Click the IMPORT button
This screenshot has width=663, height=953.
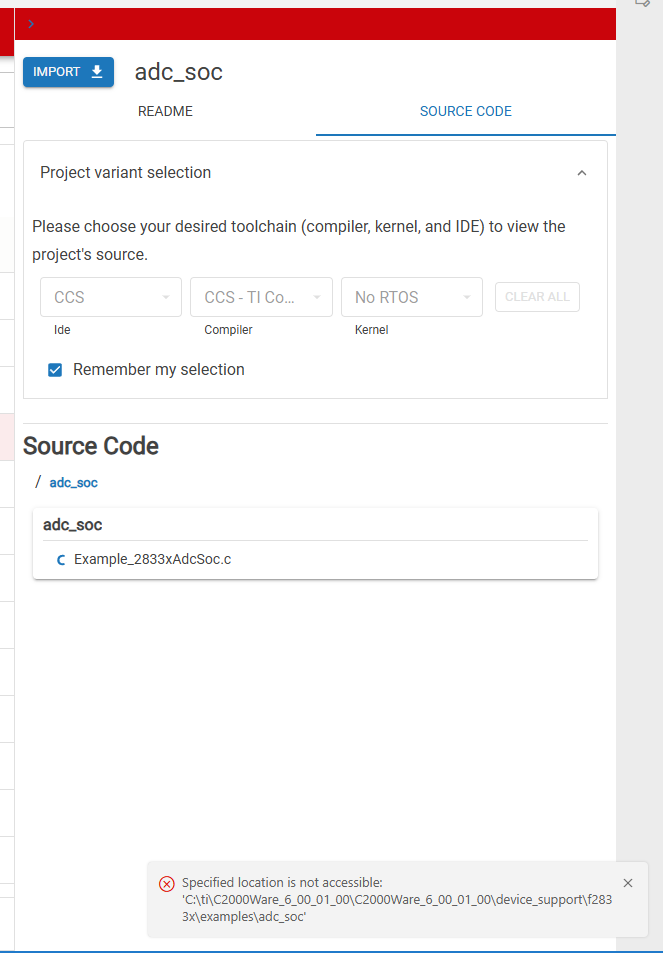point(68,72)
